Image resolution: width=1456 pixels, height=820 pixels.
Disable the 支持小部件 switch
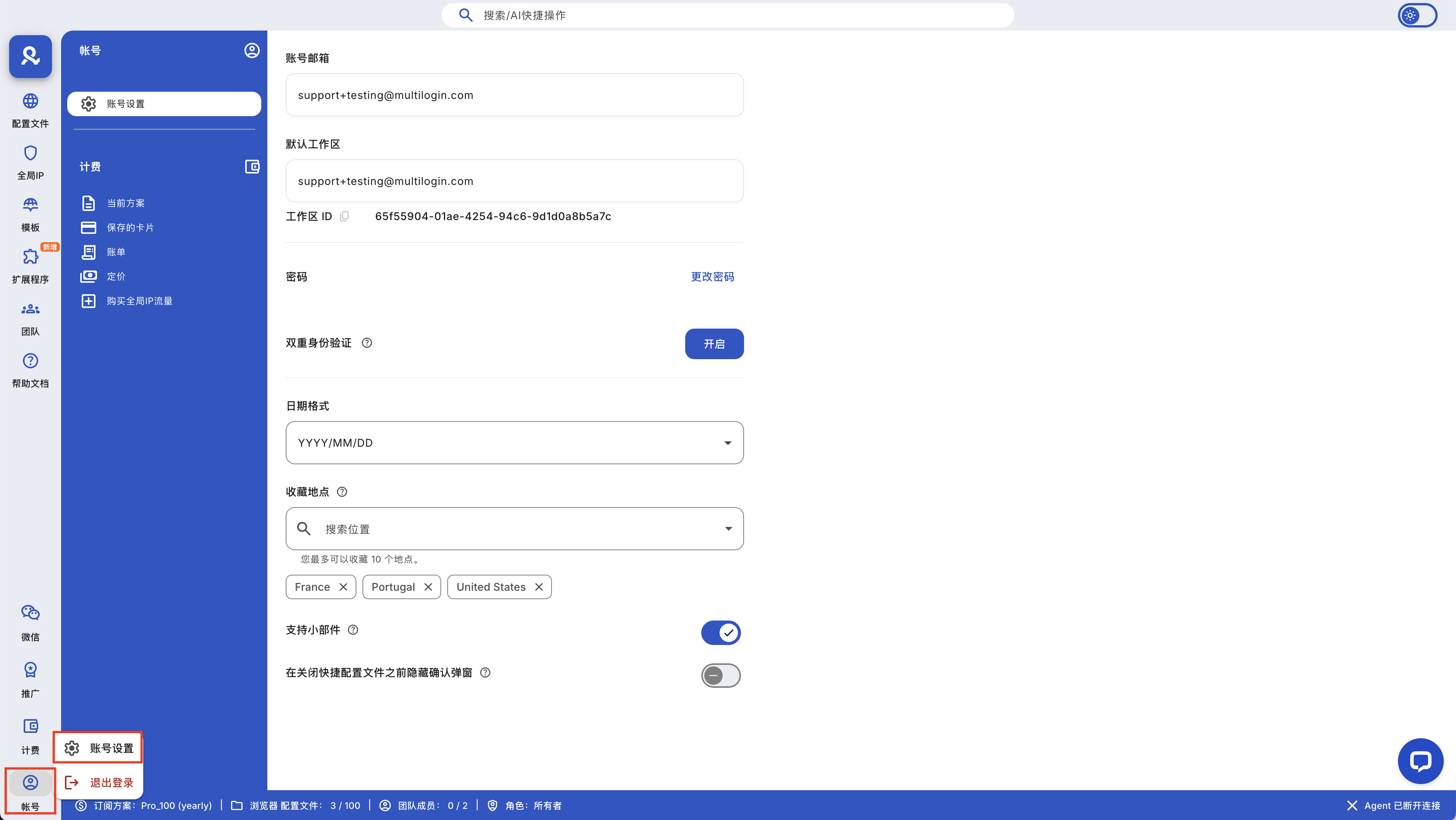(721, 632)
